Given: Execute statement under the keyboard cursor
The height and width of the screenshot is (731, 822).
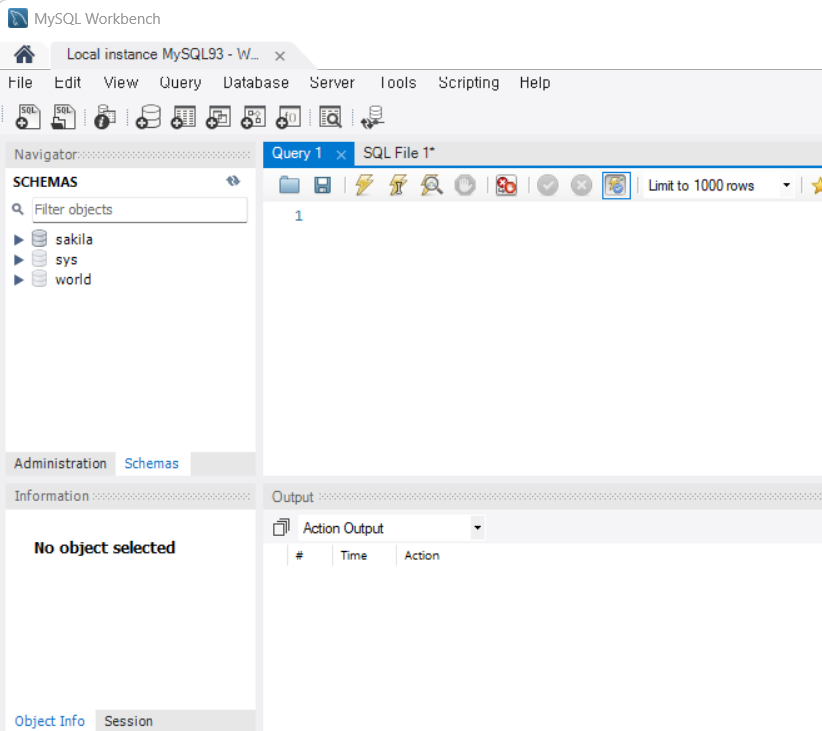Looking at the screenshot, I should [398, 185].
